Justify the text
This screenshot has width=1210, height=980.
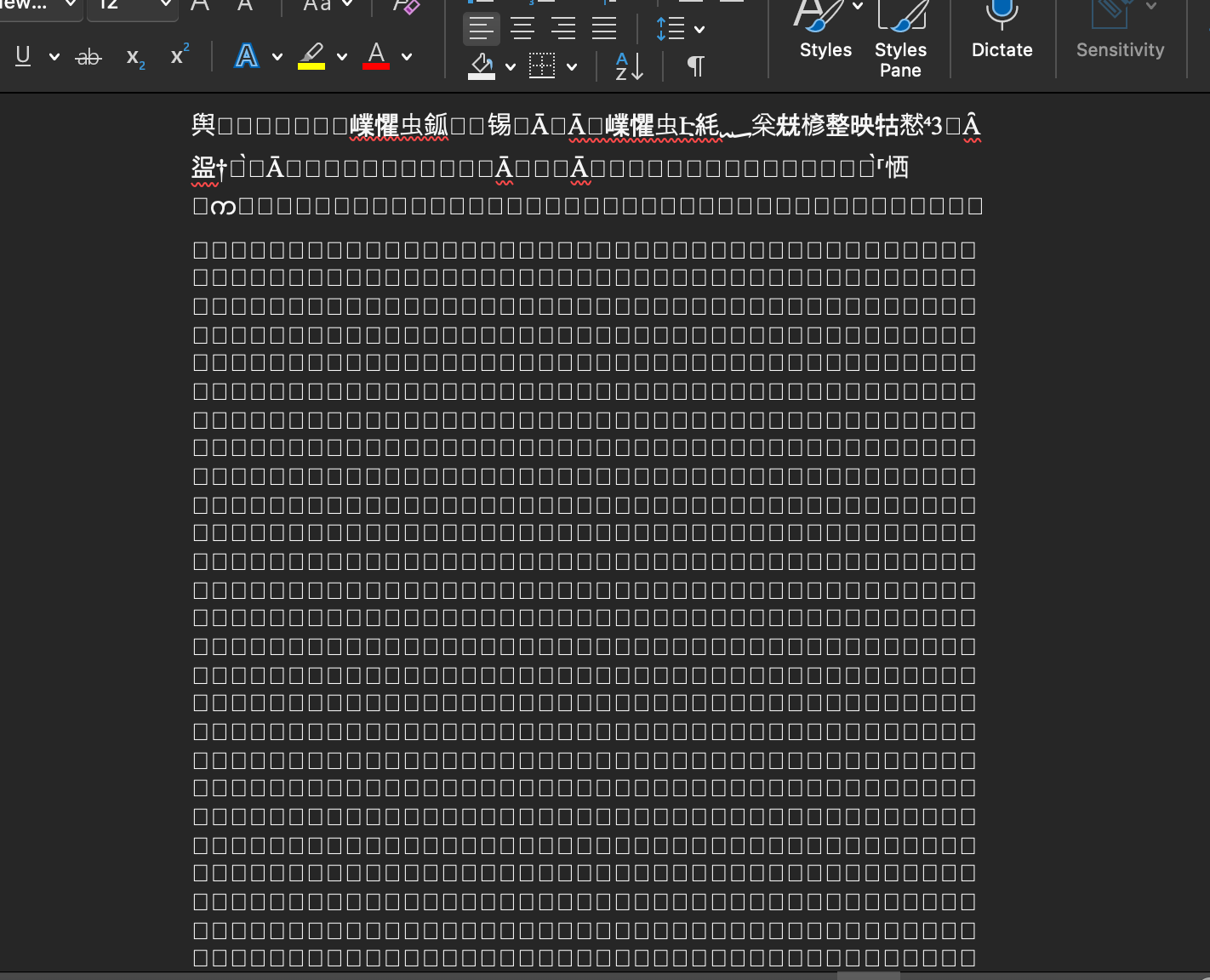pyautogui.click(x=604, y=29)
